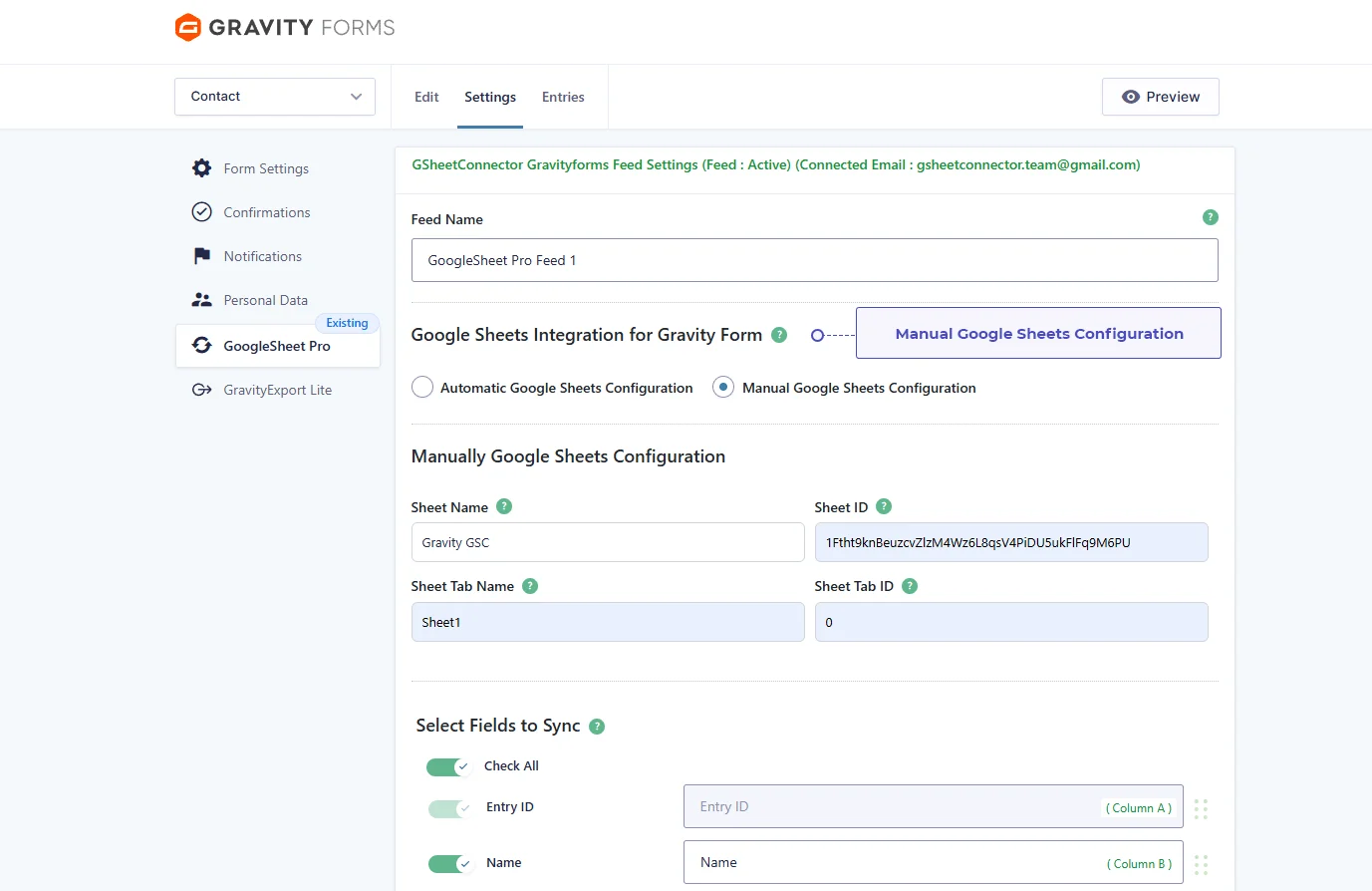Click the help icon beside Sheet Tab Name

[530, 586]
